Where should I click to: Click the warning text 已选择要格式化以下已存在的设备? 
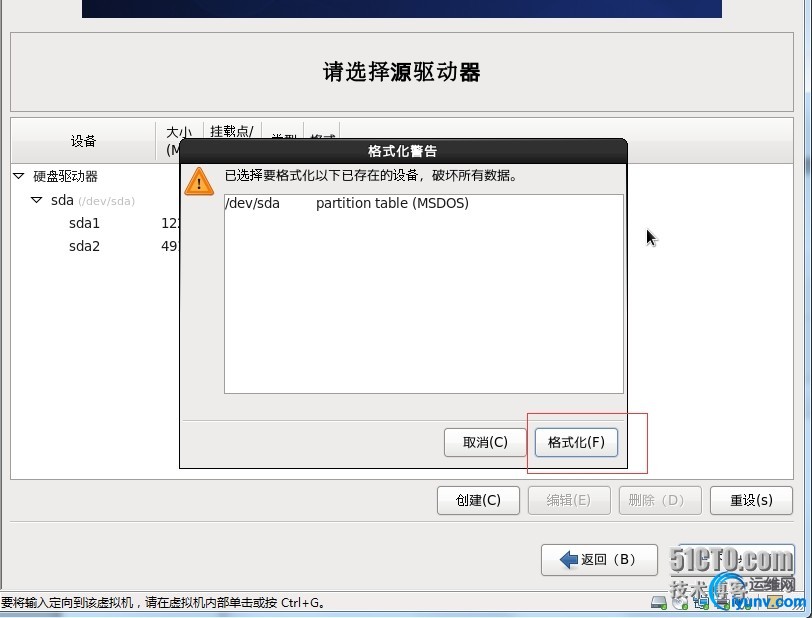(x=321, y=176)
